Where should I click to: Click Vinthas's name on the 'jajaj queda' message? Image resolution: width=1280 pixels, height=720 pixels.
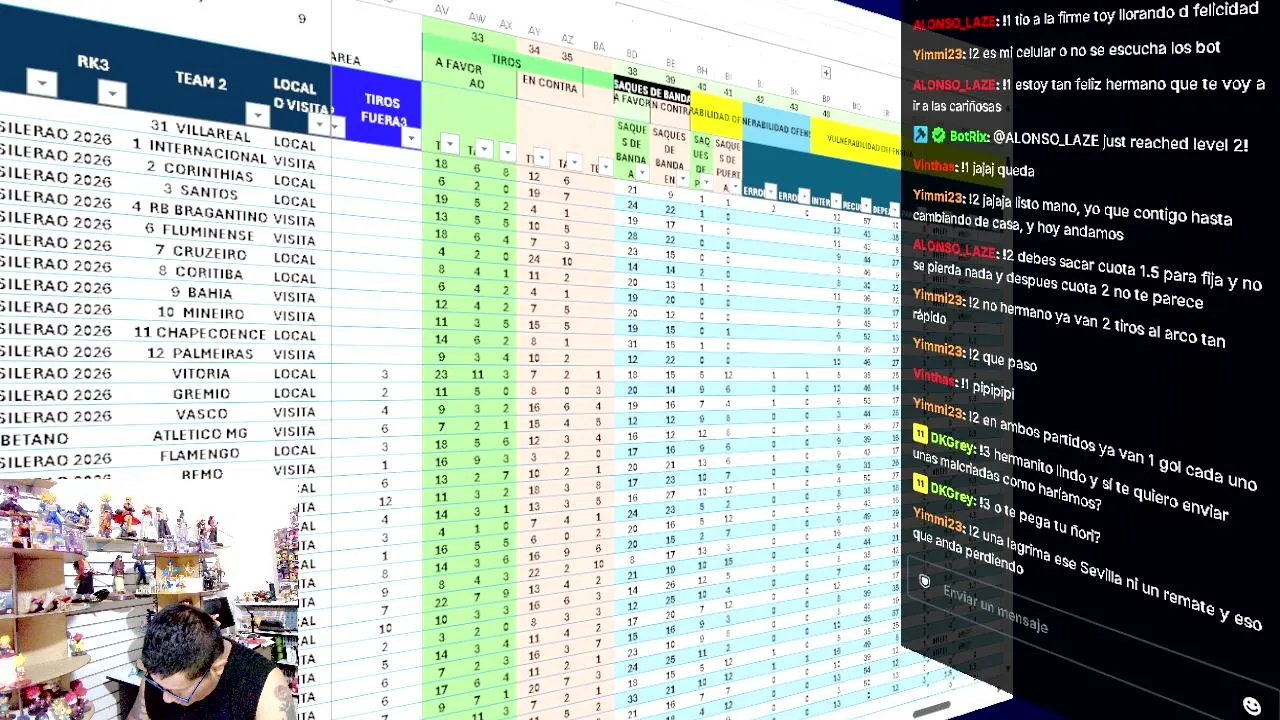pyautogui.click(x=934, y=167)
